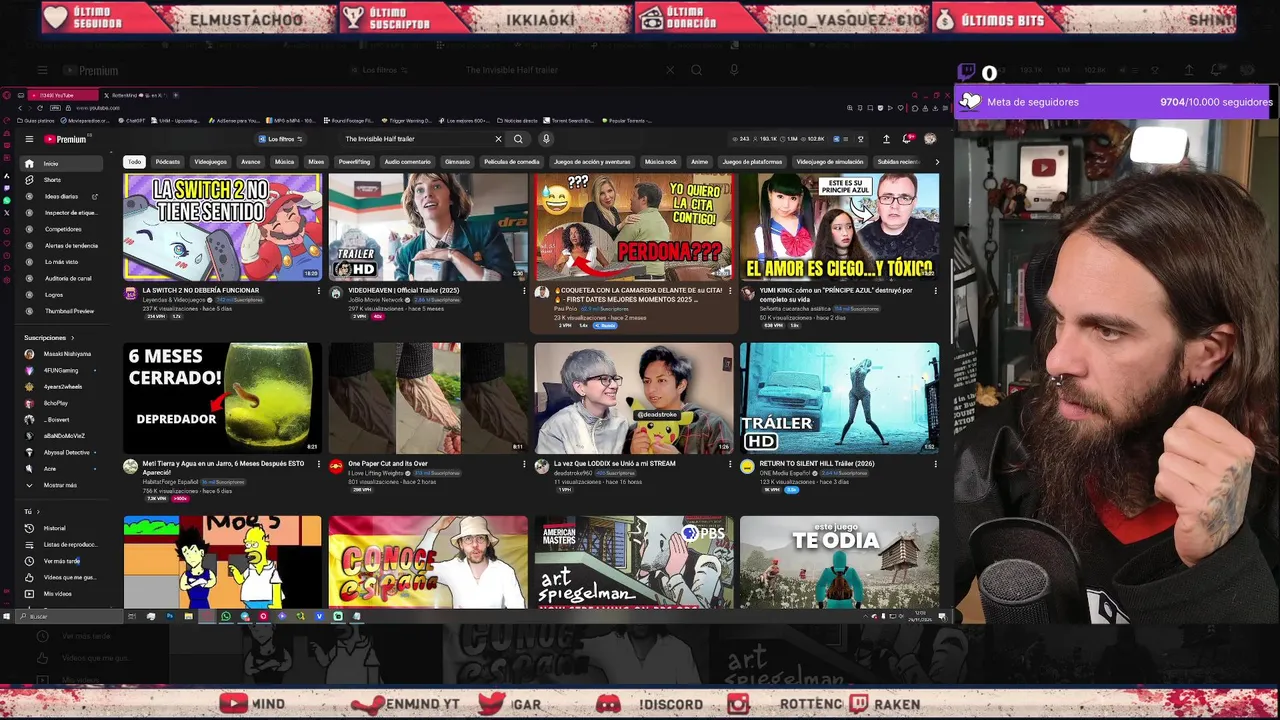
Task: Open the 6 MESES CERRADO thumbnail
Action: [x=222, y=398]
